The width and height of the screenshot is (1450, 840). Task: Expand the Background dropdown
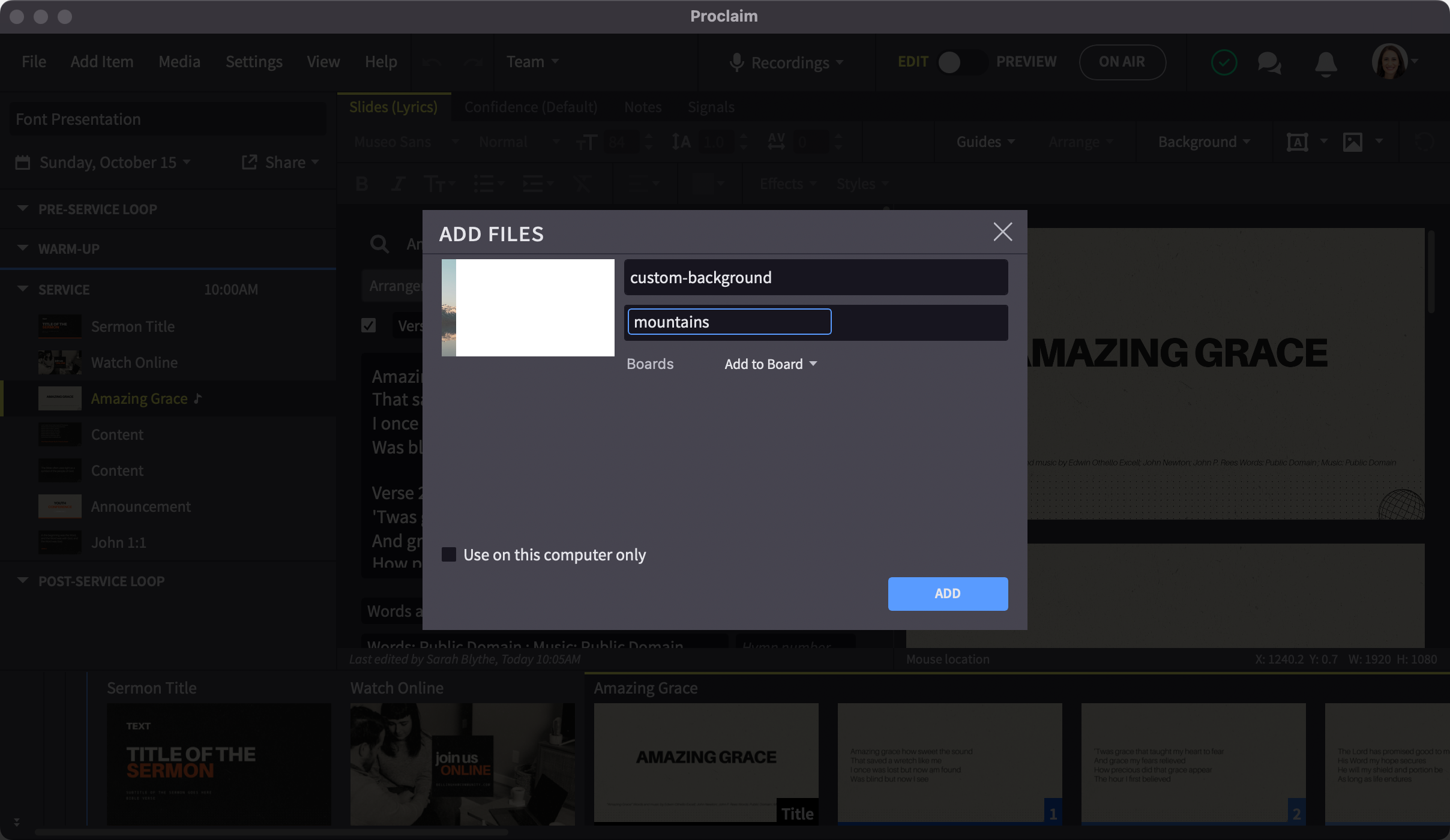[1203, 142]
